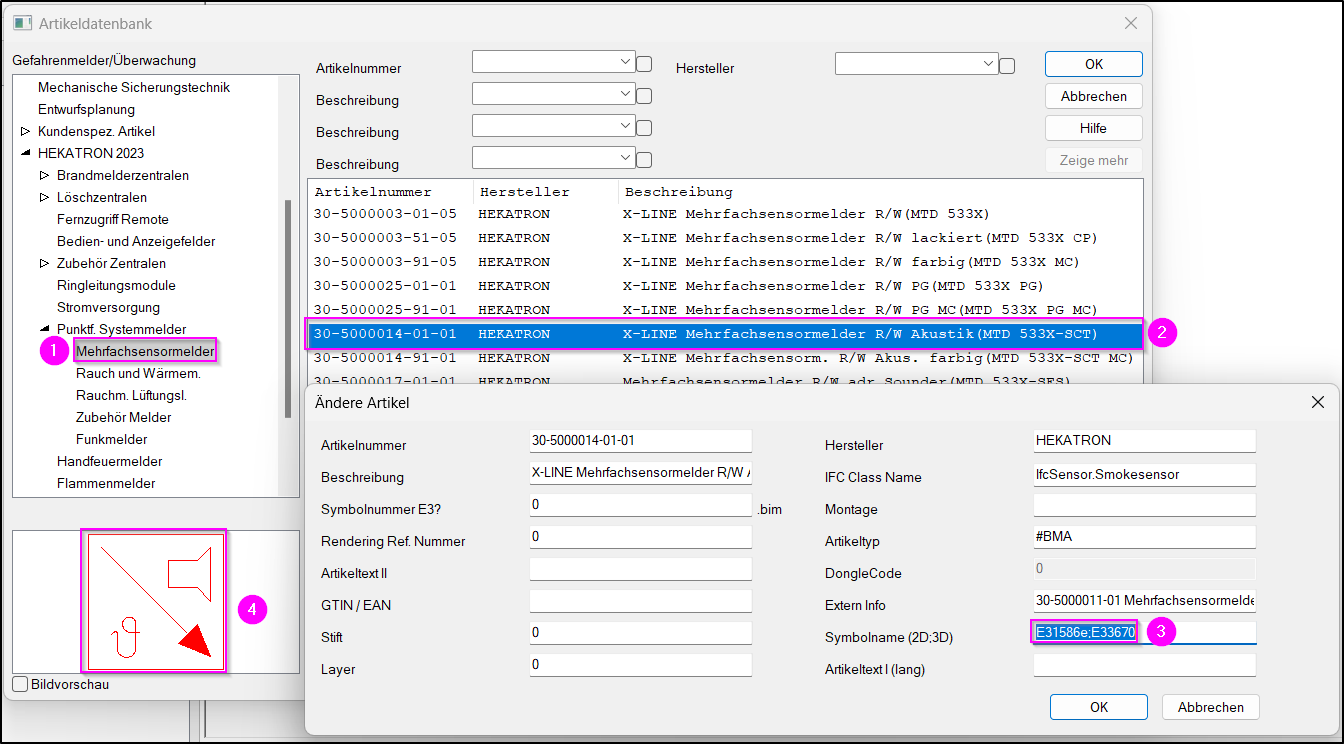This screenshot has width=1344, height=744.
Task: Enable checkbox next to Hersteller filter
Action: 1007,66
